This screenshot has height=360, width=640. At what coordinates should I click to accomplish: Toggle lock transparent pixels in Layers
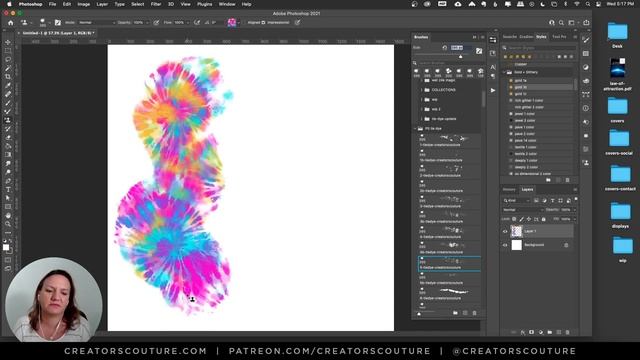click(x=514, y=219)
